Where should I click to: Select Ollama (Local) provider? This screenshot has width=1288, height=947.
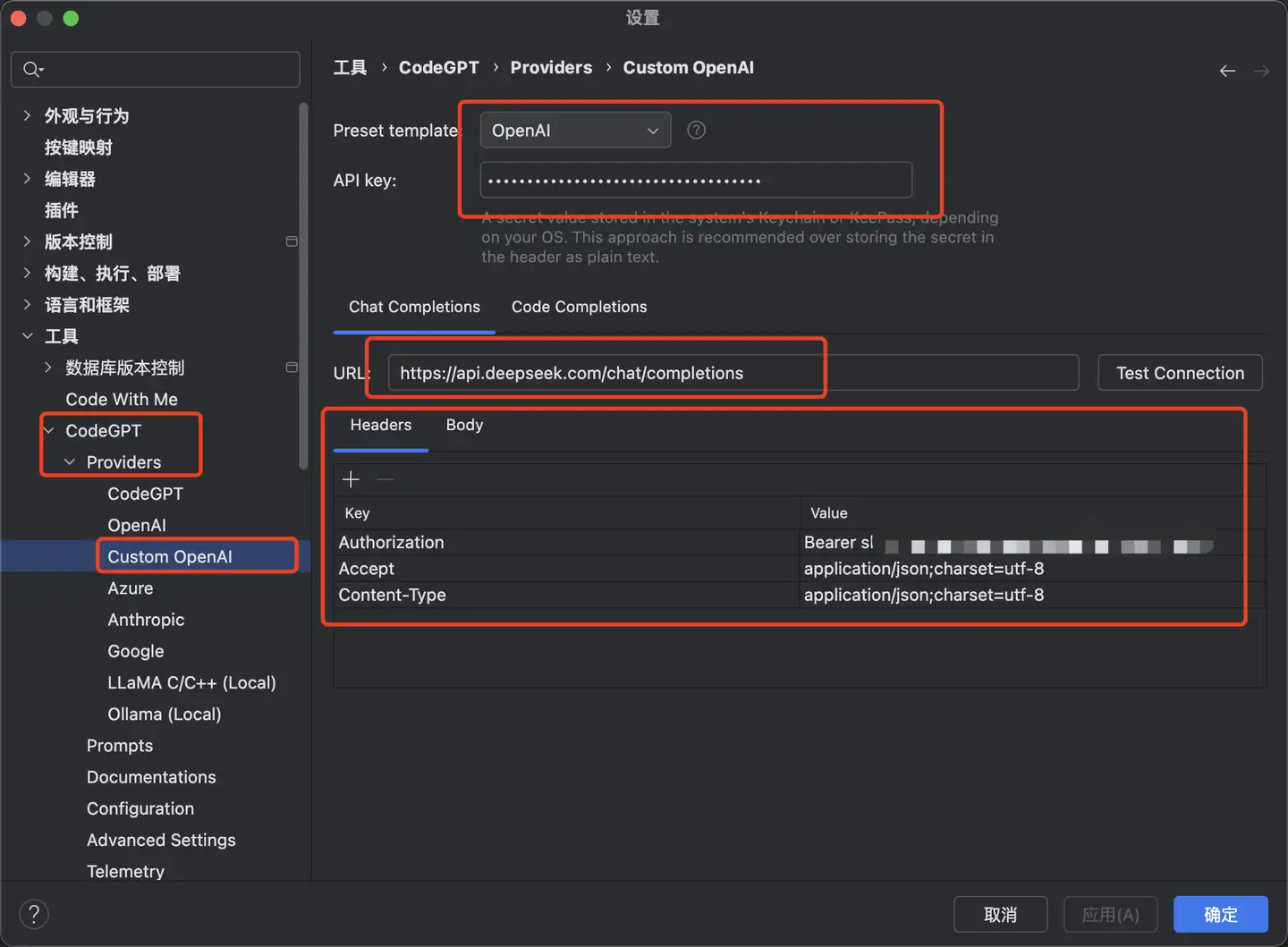165,714
